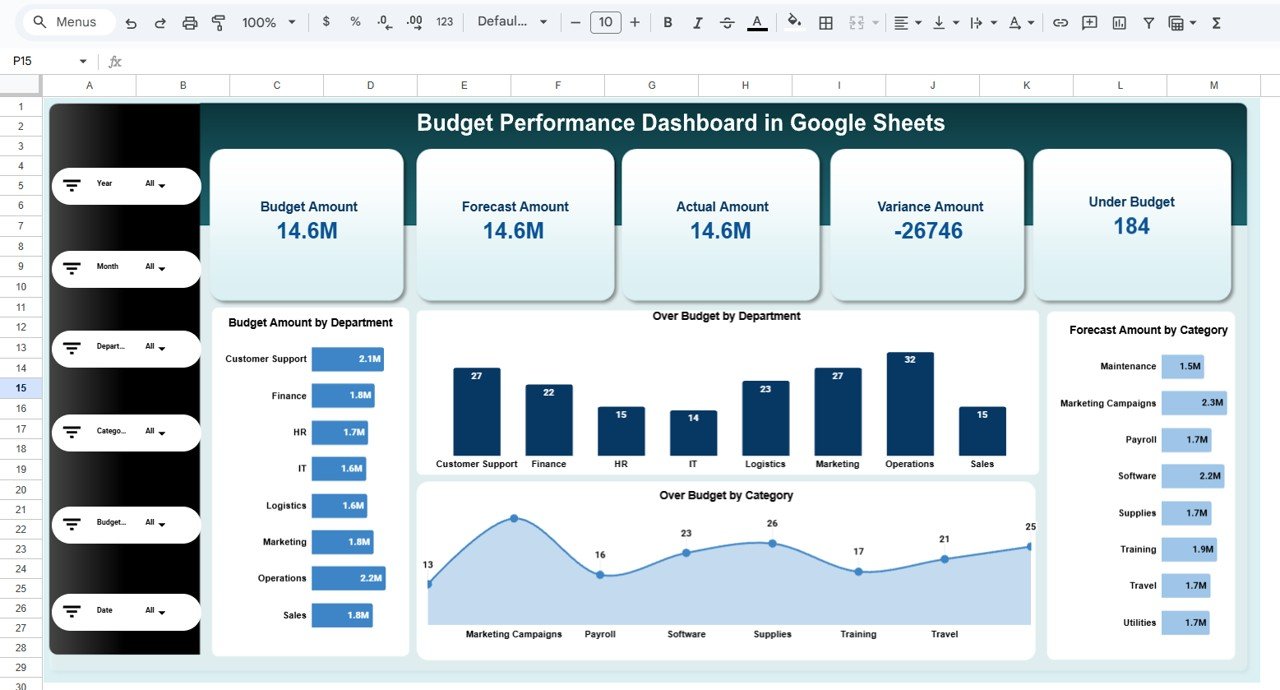Viewport: 1280px width, 690px height.
Task: Insert a comment using the comment icon
Action: [1088, 22]
